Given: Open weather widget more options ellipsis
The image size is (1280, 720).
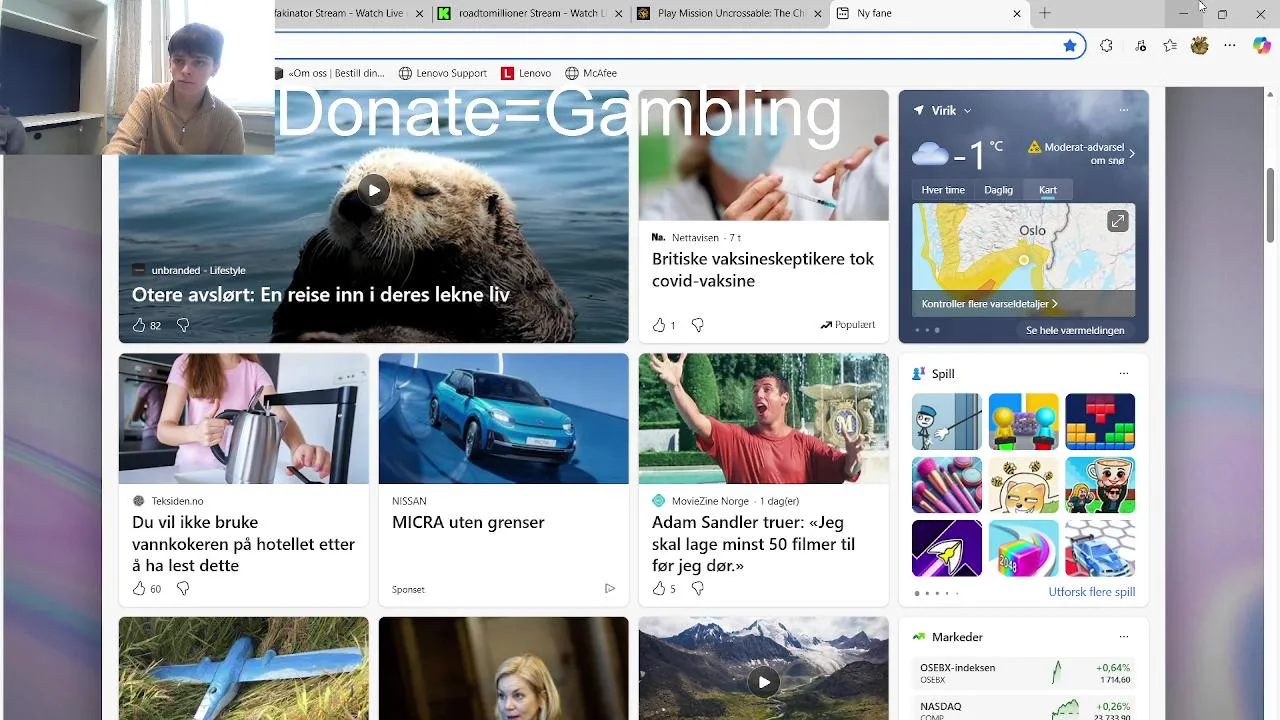Looking at the screenshot, I should click(x=1124, y=110).
